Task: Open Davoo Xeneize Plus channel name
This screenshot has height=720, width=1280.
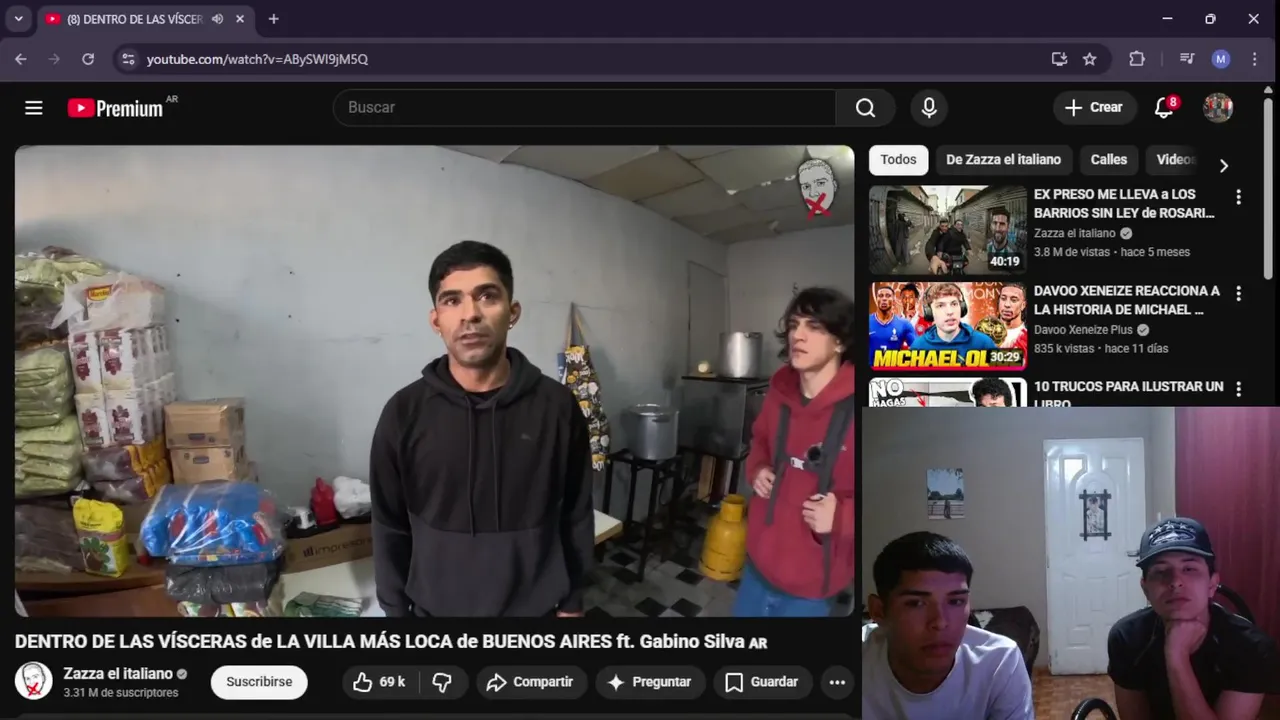Action: click(x=1083, y=330)
